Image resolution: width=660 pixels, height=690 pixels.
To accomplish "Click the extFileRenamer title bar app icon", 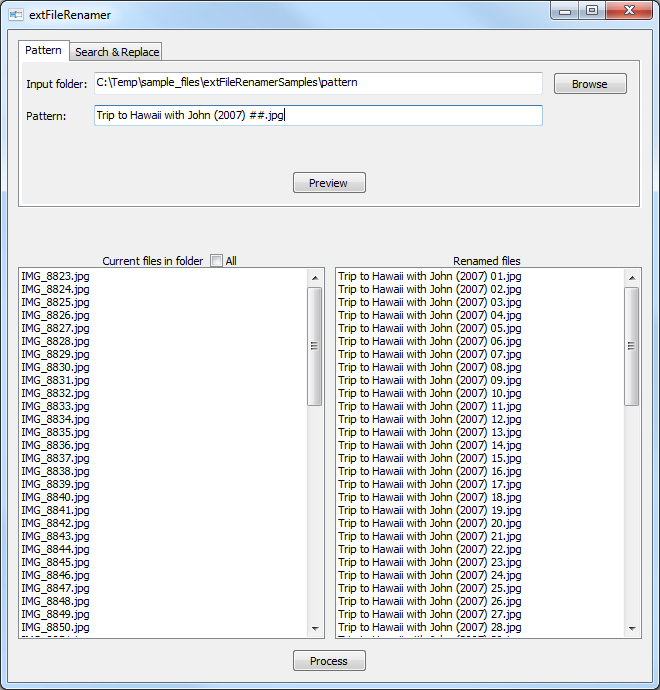I will click(16, 15).
